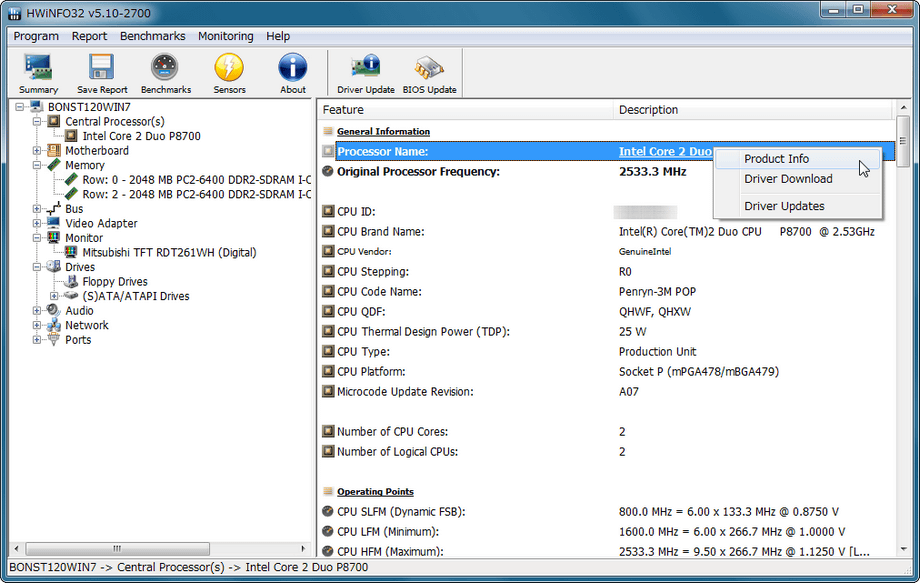Select memory Row: 2 tree item
This screenshot has height=583, width=920.
(196, 194)
